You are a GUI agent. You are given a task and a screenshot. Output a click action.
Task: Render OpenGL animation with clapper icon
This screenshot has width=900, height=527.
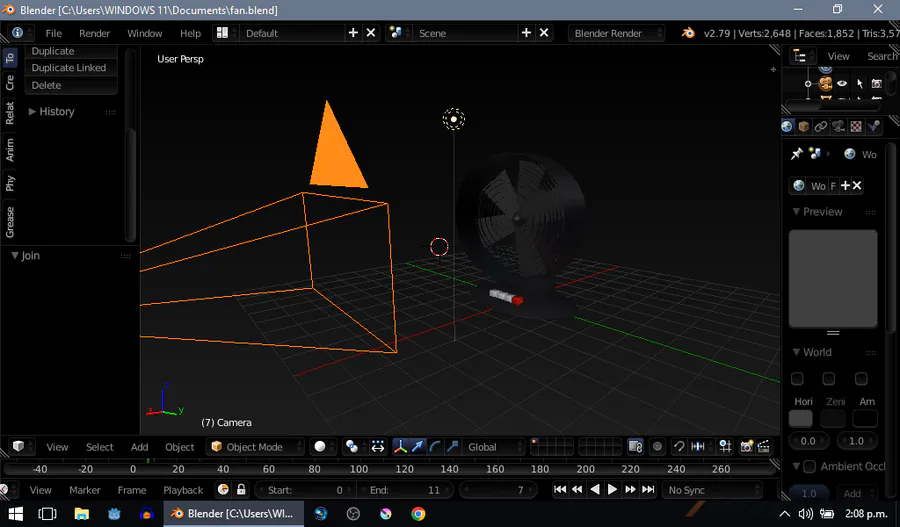pos(763,447)
